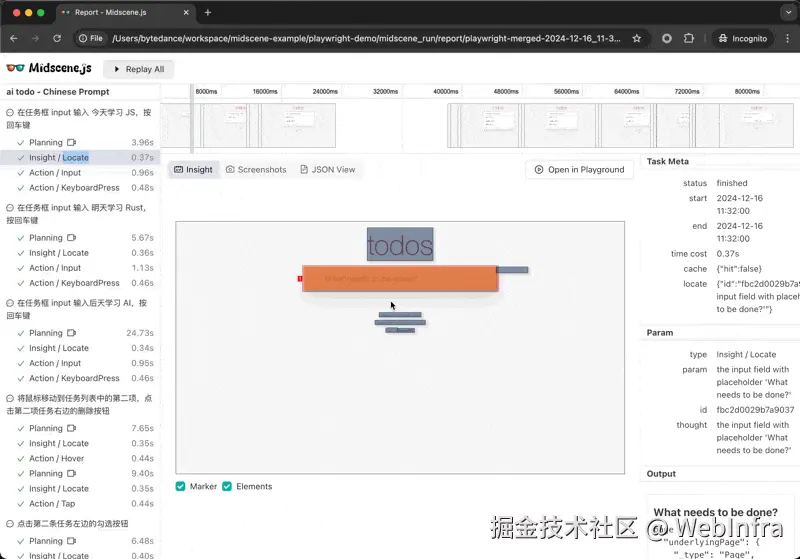Uncheck the Elements checkbox
The width and height of the screenshot is (800, 559).
[x=227, y=486]
